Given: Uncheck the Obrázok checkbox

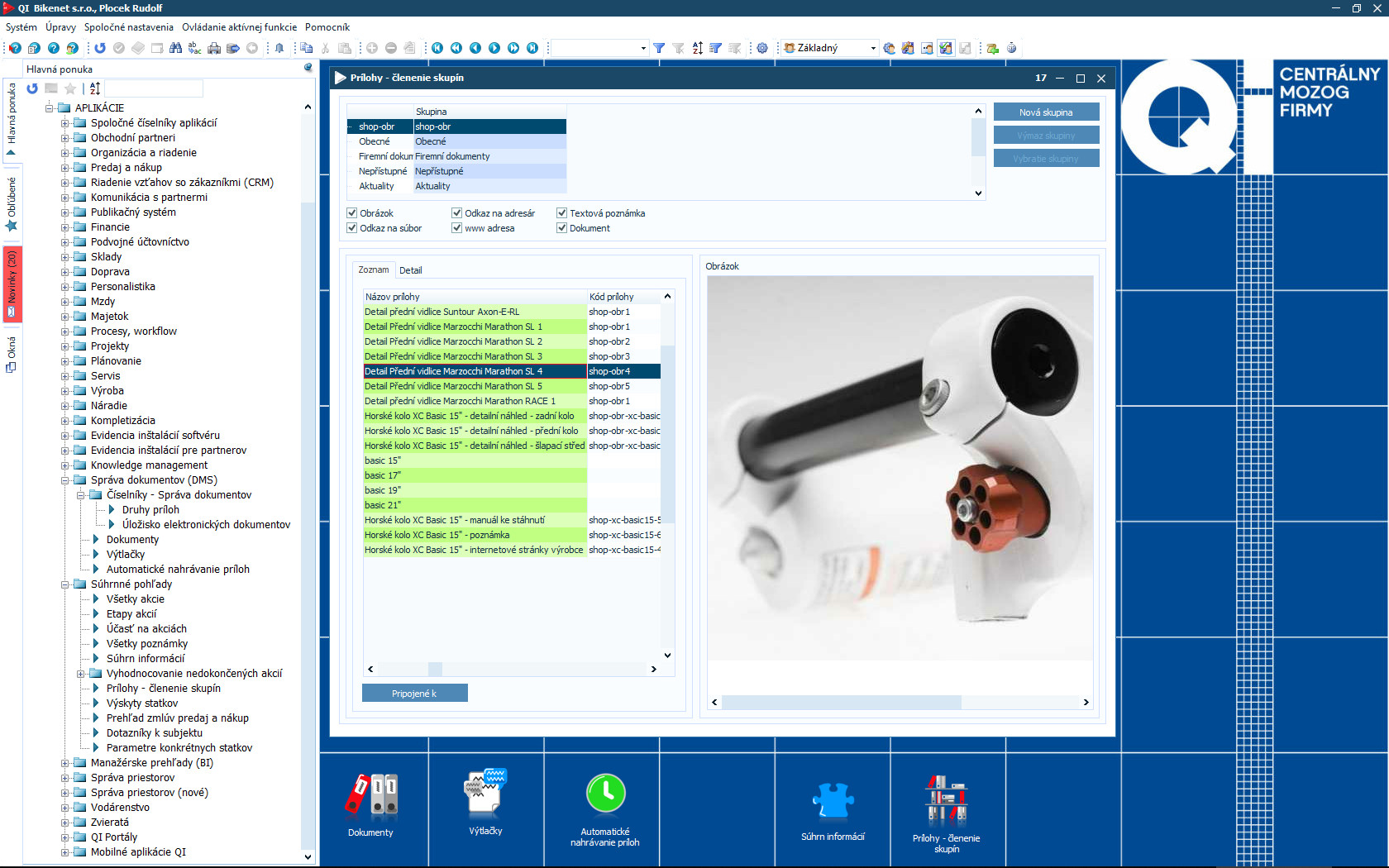Looking at the screenshot, I should (352, 213).
